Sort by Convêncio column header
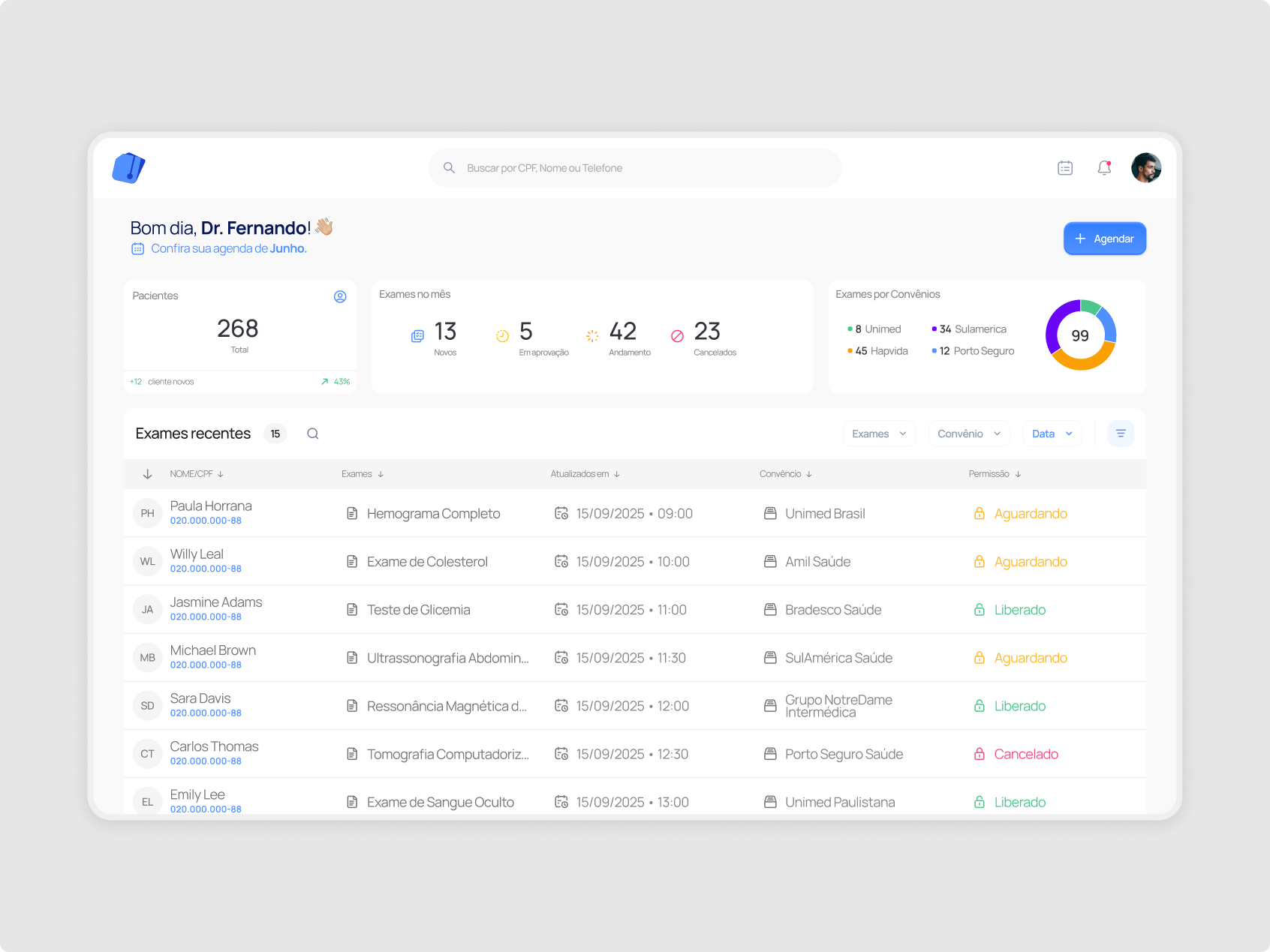This screenshot has height=952, width=1270. click(786, 474)
